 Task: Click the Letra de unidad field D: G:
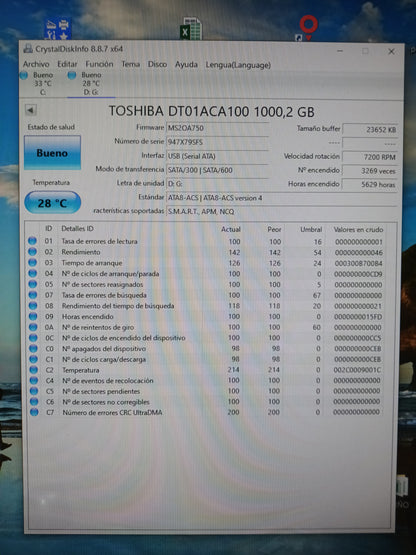click(217, 184)
